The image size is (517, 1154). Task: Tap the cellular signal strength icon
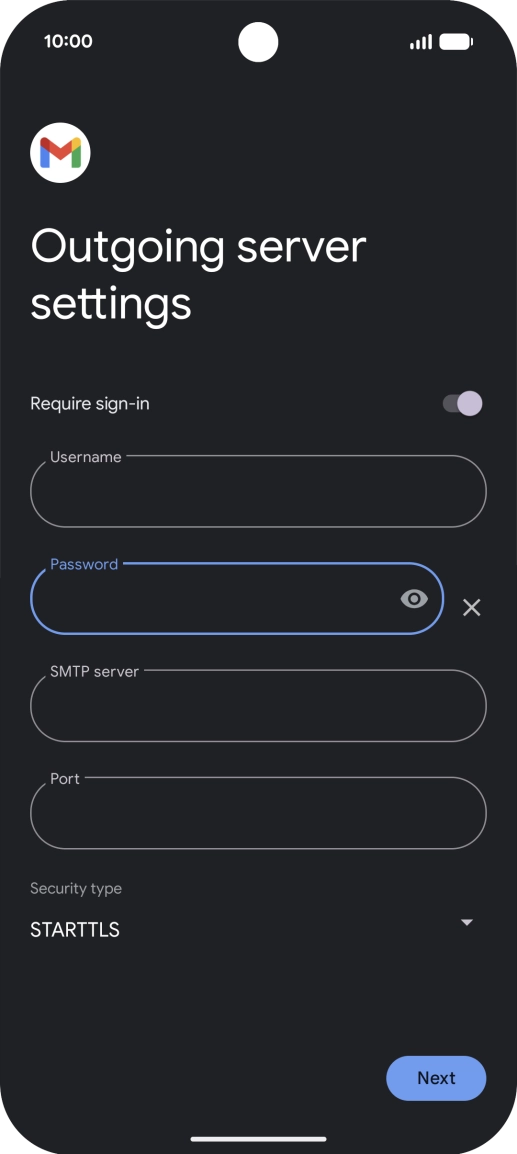[x=421, y=43]
